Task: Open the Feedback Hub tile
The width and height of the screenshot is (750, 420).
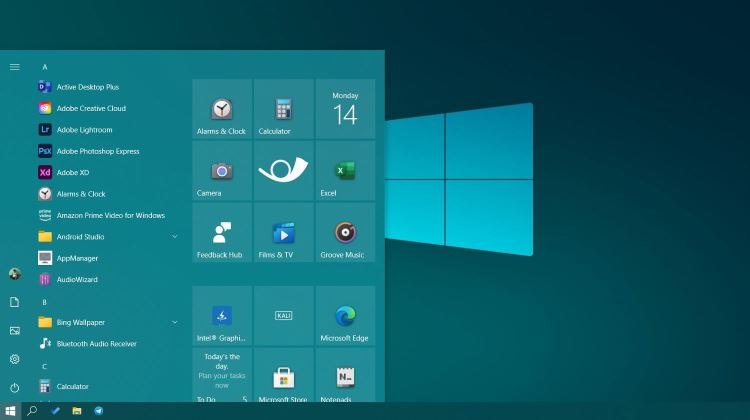Action: pos(222,232)
